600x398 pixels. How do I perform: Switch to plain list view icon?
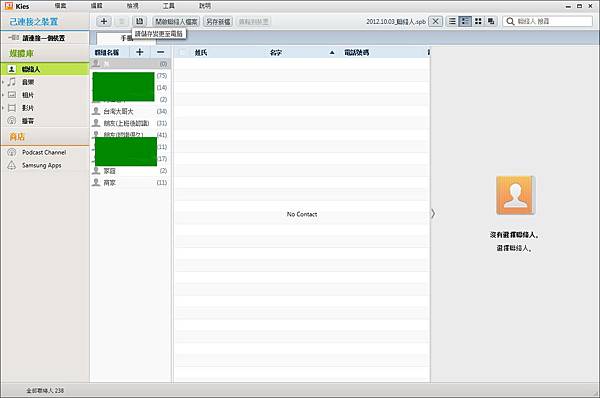(x=452, y=21)
